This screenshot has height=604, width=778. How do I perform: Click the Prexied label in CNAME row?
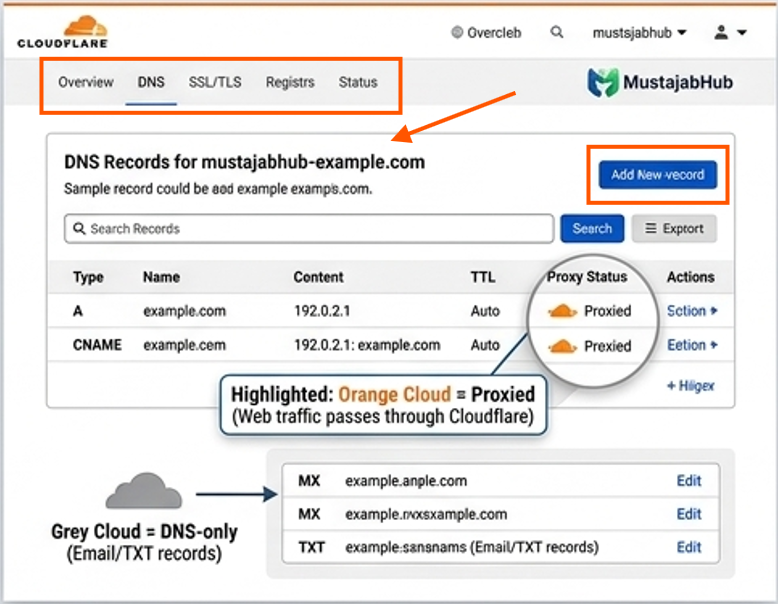click(x=607, y=346)
